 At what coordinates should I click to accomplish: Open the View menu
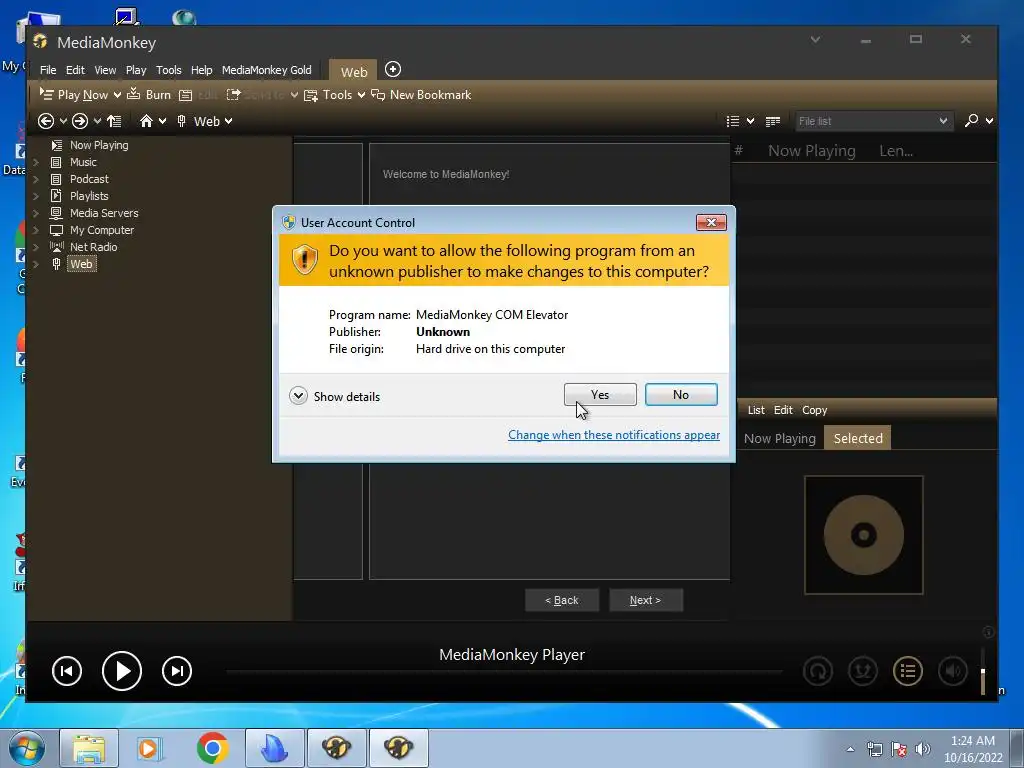(104, 70)
